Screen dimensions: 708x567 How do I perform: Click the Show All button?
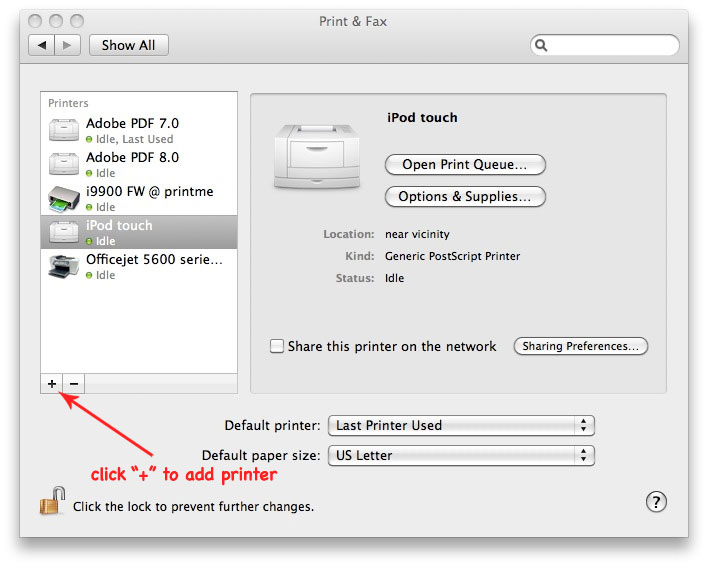129,45
